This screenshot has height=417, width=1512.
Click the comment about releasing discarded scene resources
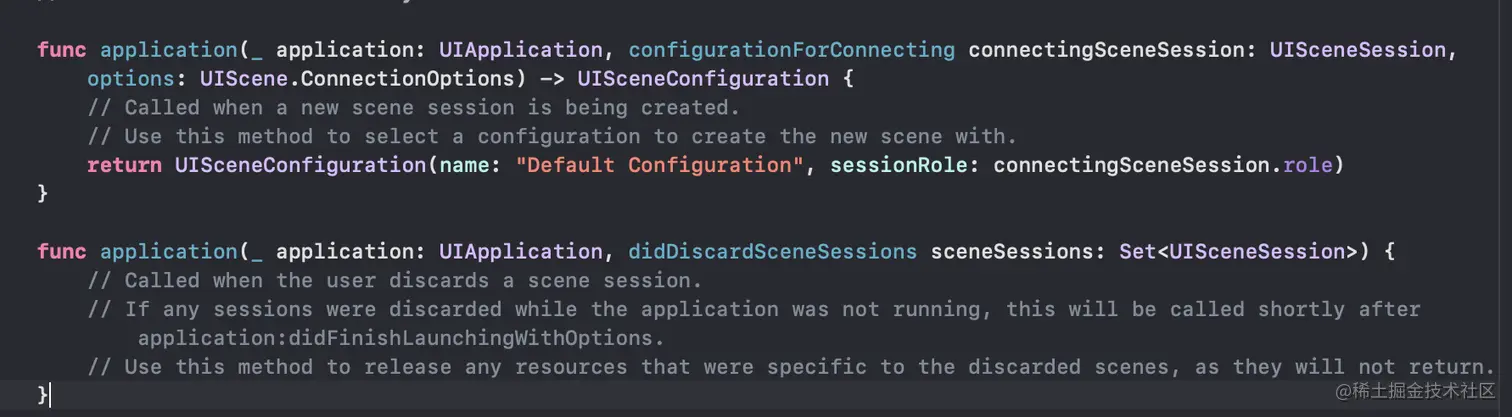tap(790, 367)
